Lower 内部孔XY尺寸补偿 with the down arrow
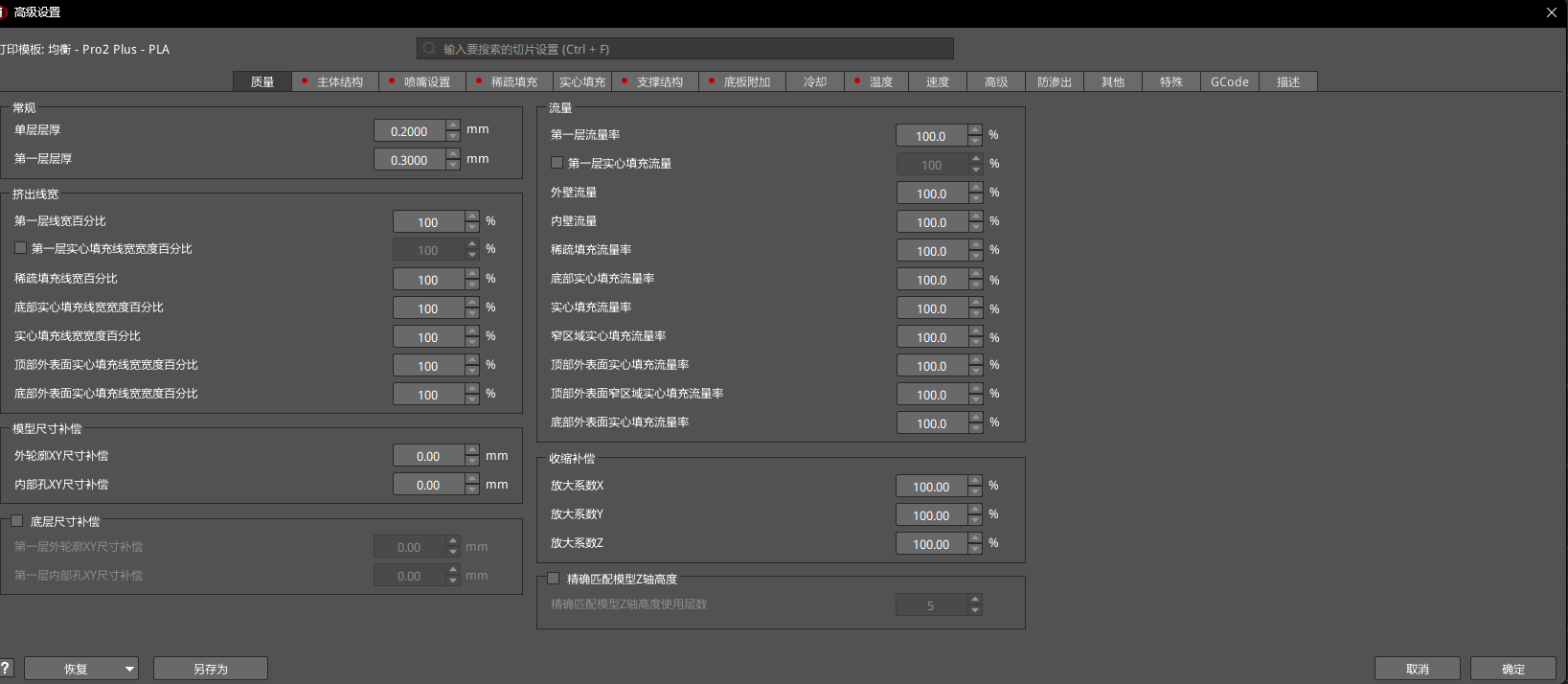The height and width of the screenshot is (684, 1568). [x=472, y=491]
